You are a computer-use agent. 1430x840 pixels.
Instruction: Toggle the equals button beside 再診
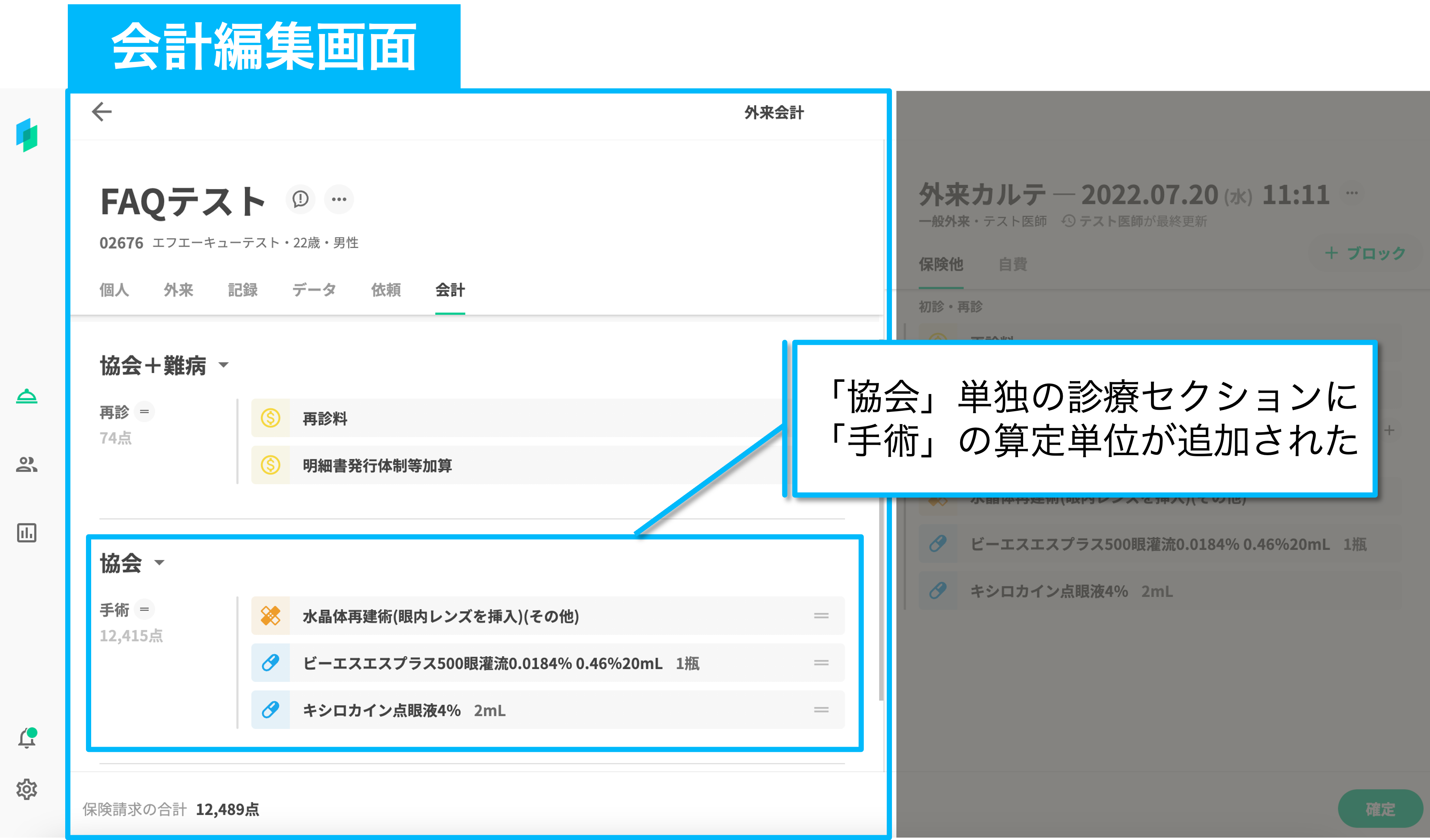click(x=144, y=412)
